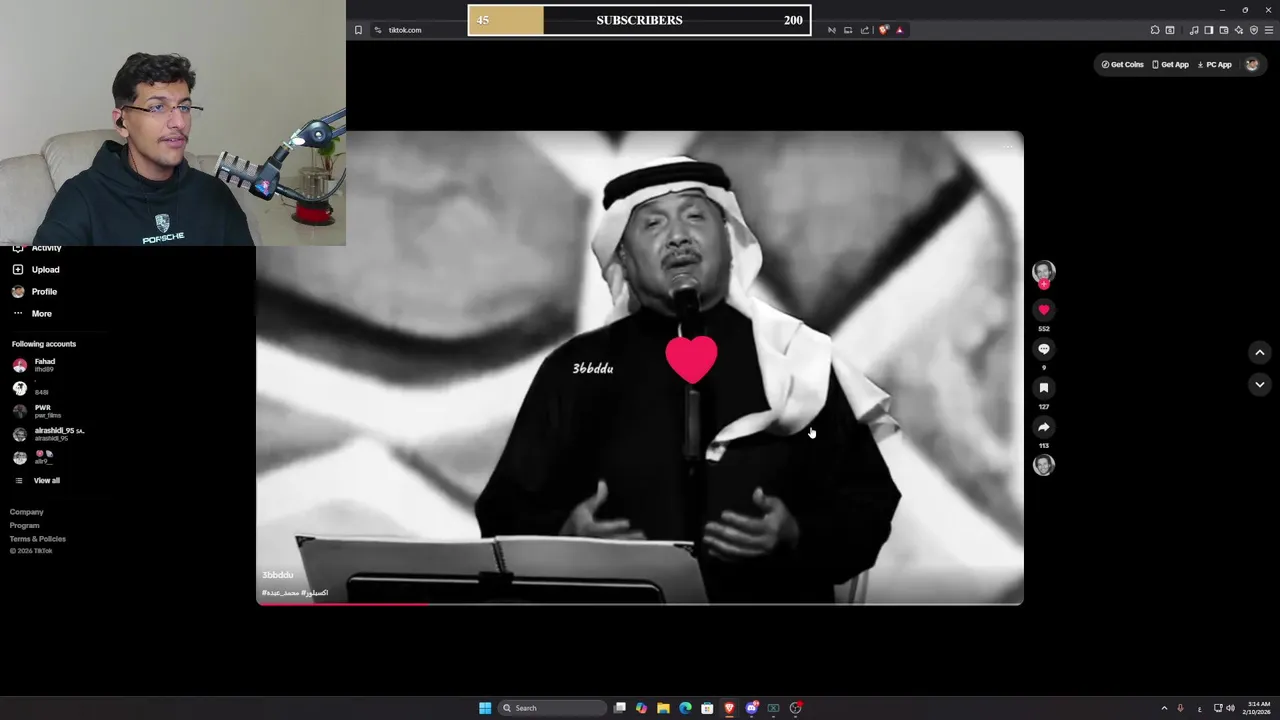Open the PWR pwr_films account

click(37, 411)
